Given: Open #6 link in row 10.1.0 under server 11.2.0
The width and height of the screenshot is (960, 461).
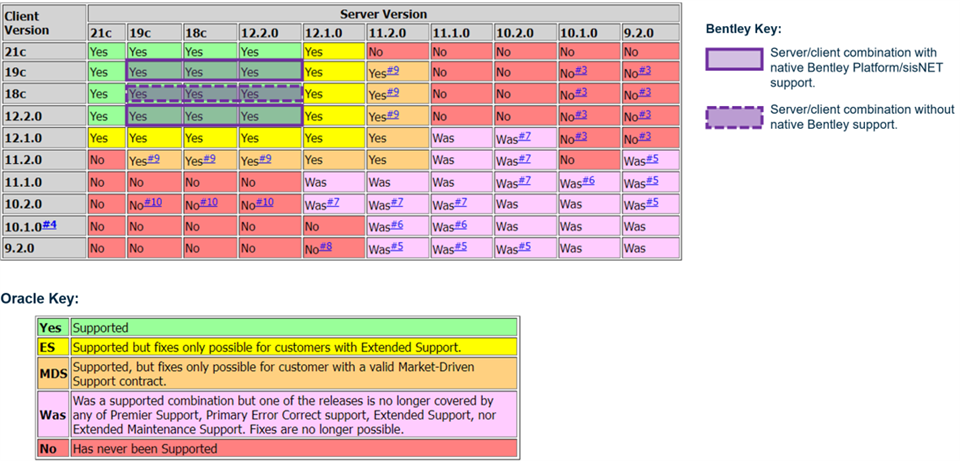Looking at the screenshot, I should (x=397, y=224).
